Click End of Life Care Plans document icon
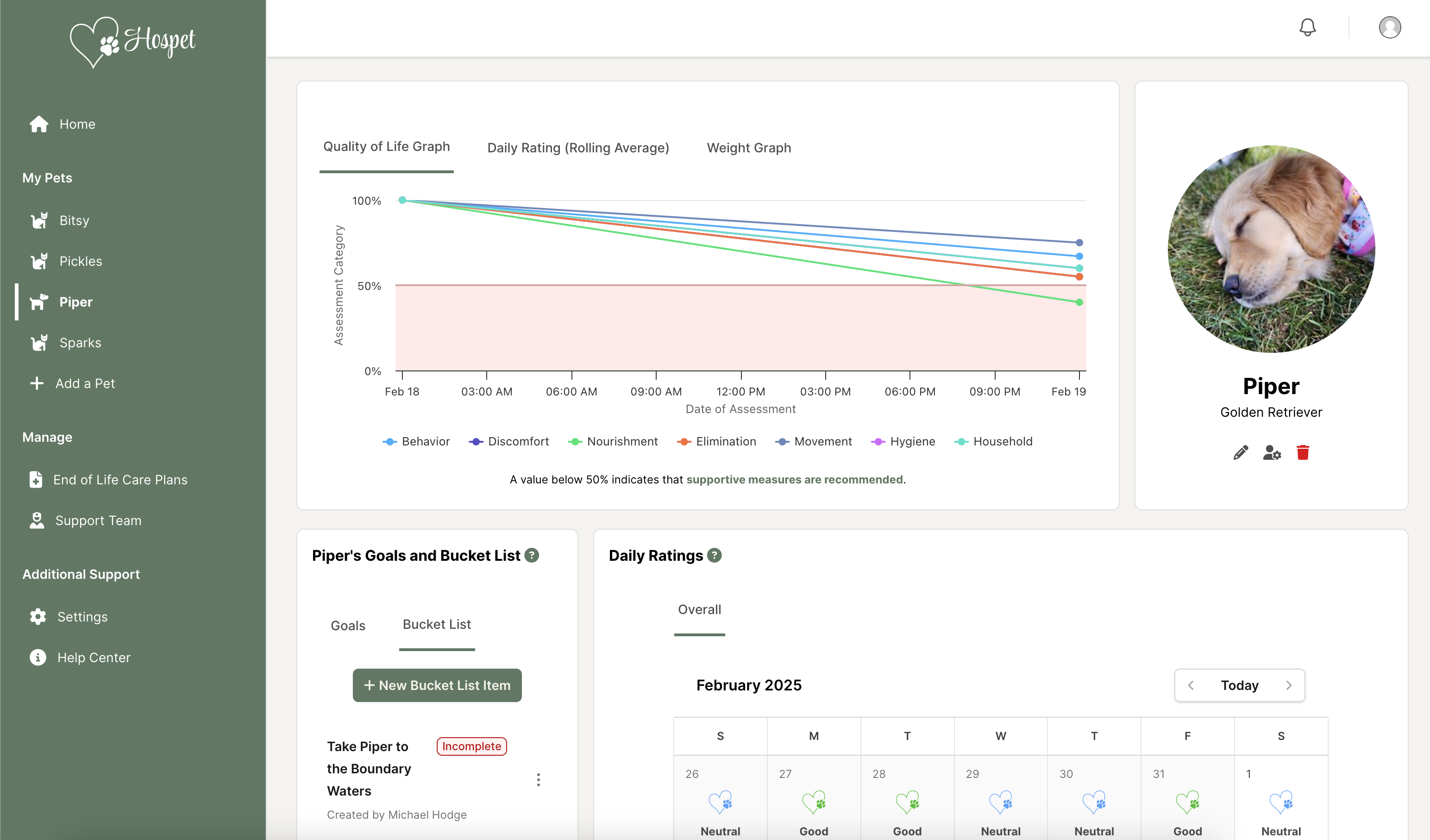The image size is (1430, 840). (36, 480)
